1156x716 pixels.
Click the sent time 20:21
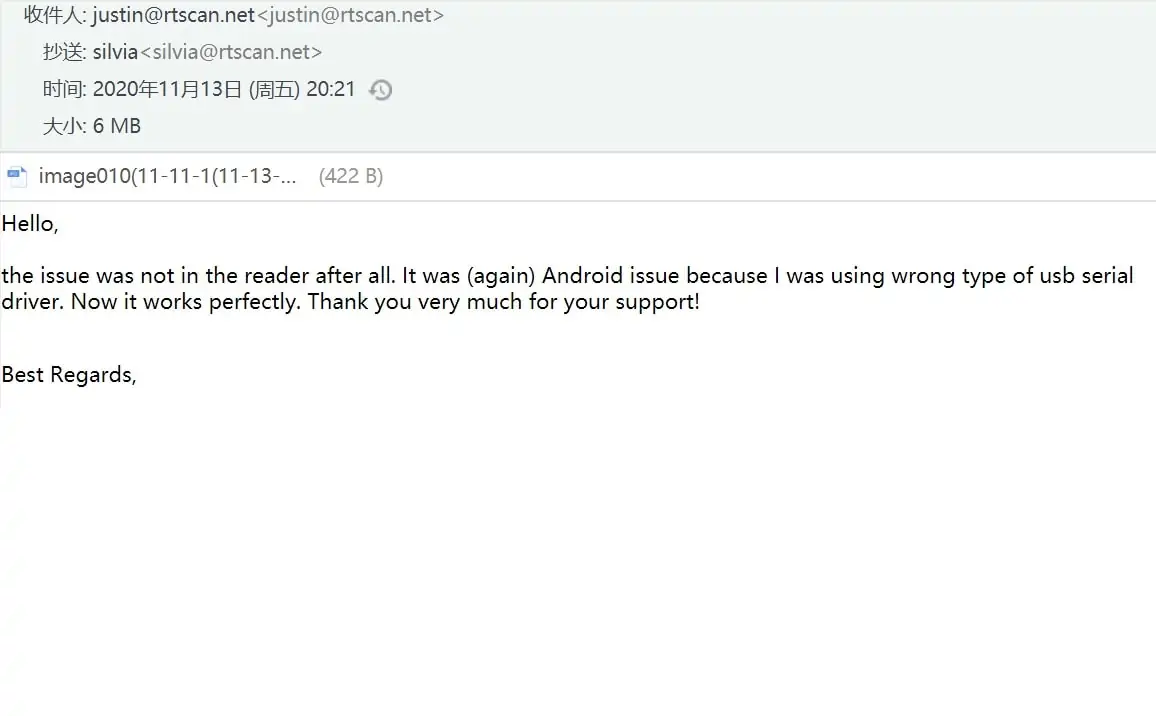coord(331,89)
